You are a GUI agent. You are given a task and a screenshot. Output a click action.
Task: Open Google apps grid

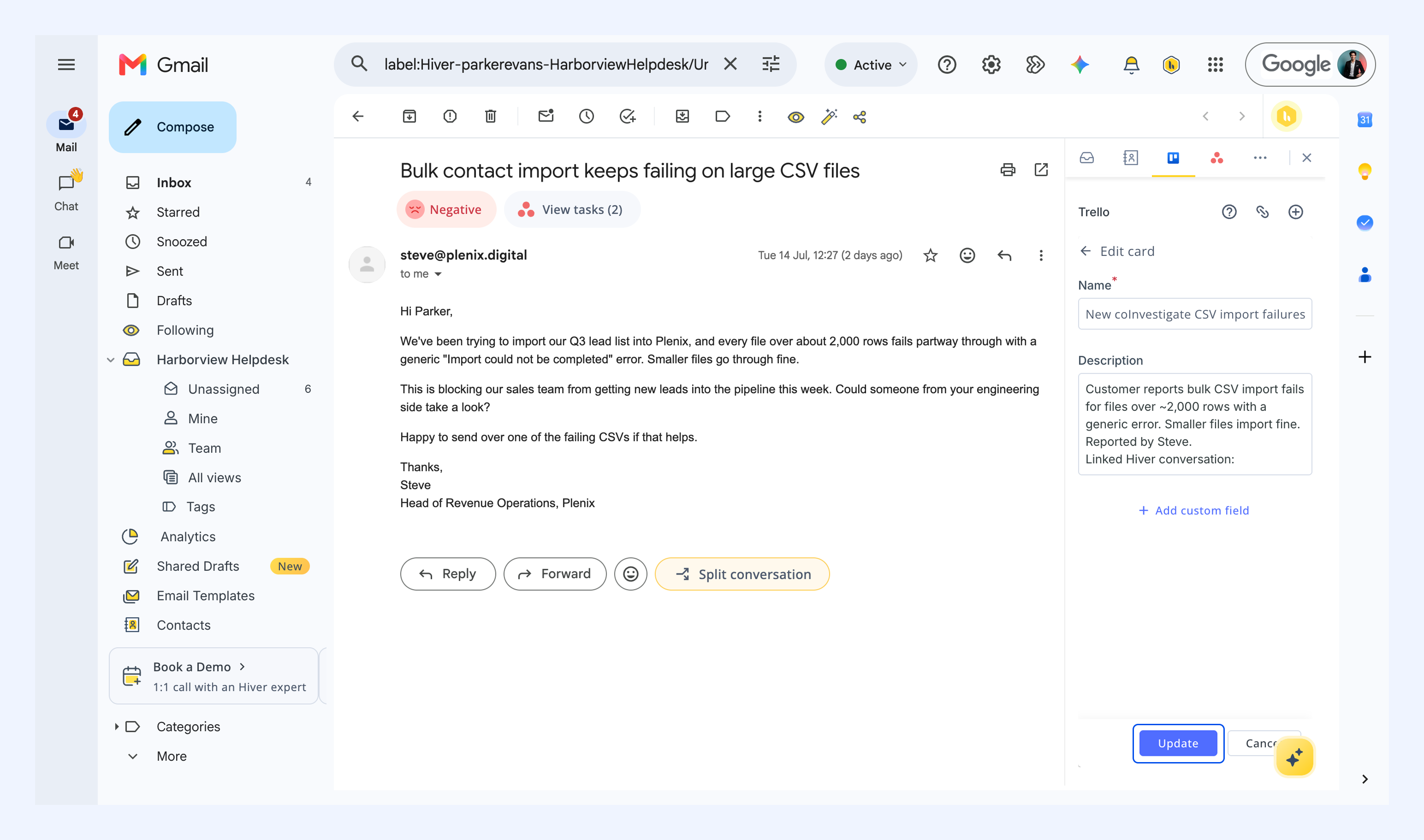[1215, 65]
